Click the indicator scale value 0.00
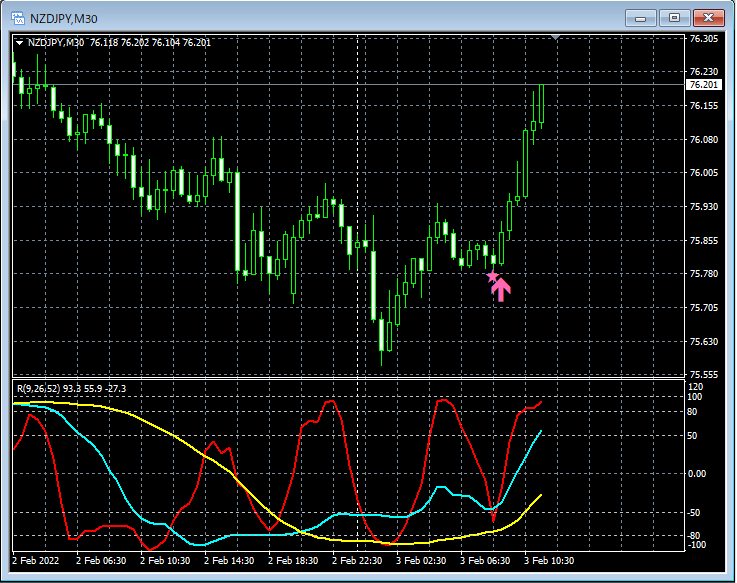 click(x=697, y=473)
